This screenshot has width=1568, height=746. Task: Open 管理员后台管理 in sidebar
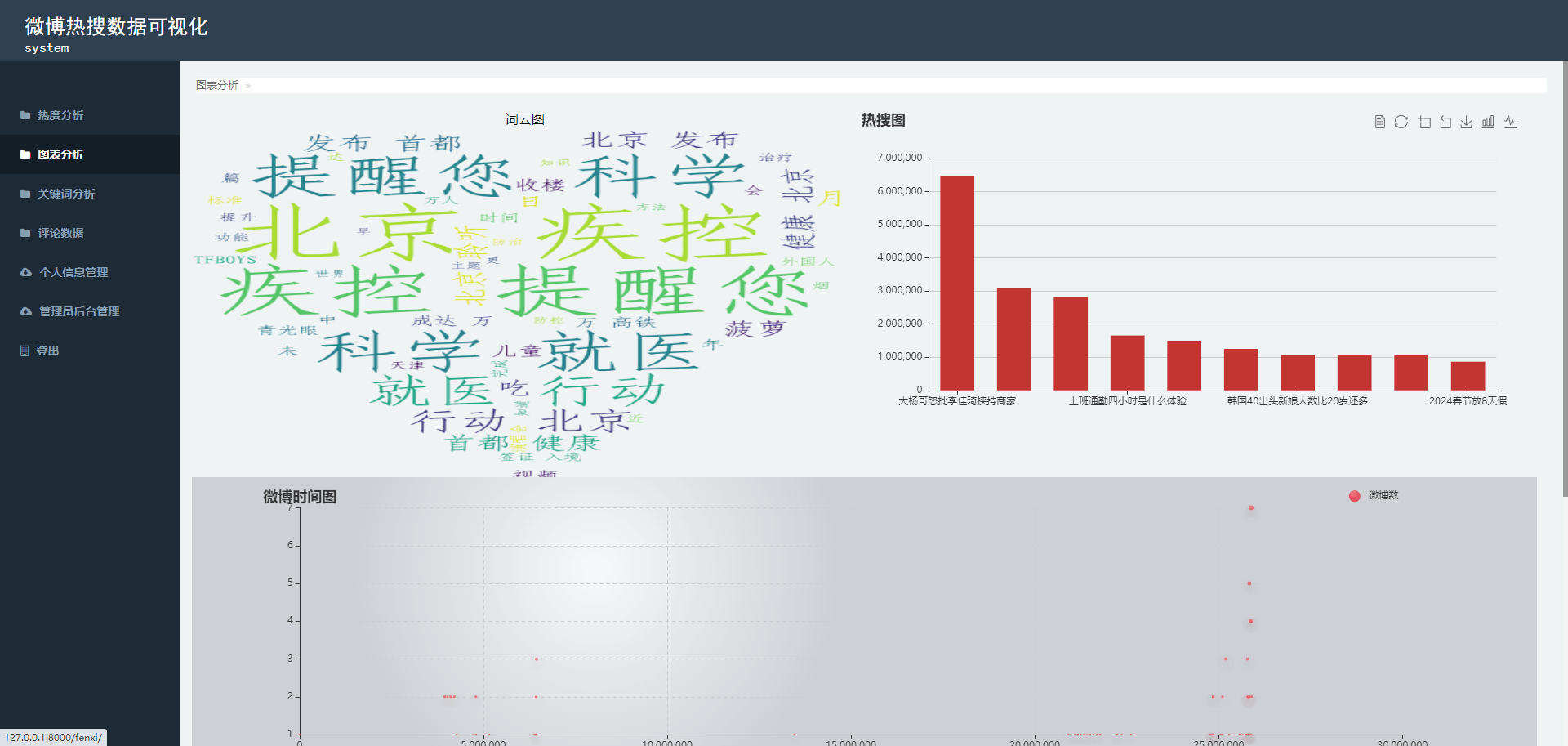click(x=90, y=311)
